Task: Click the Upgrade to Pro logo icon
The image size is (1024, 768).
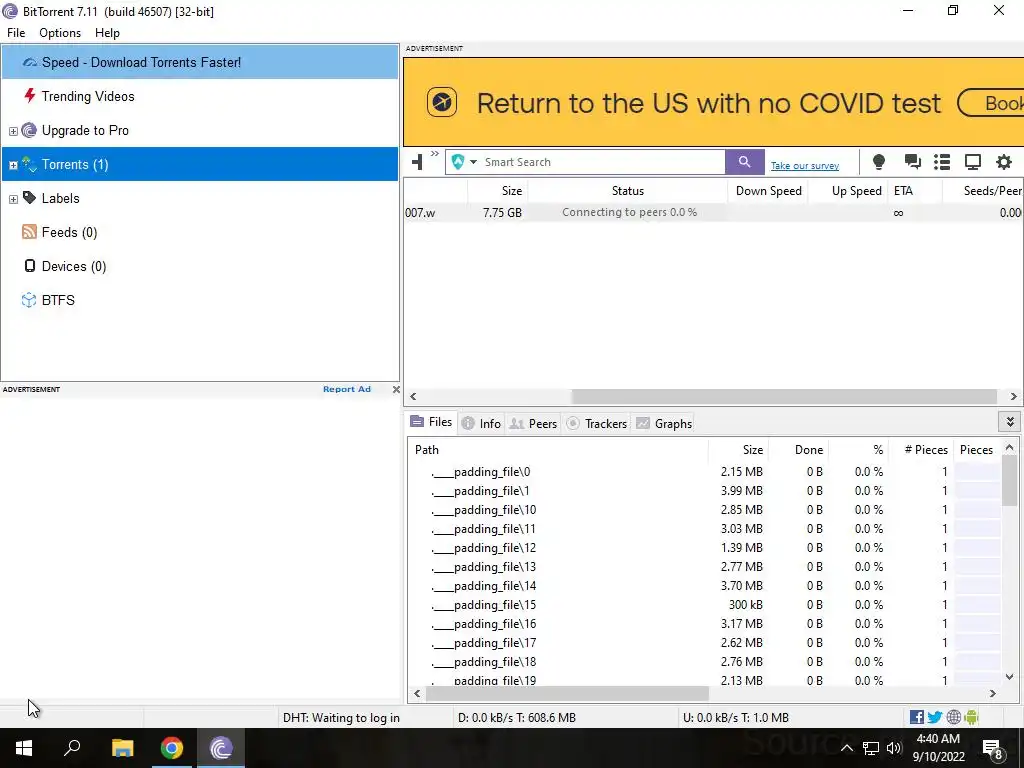Action: (29, 130)
